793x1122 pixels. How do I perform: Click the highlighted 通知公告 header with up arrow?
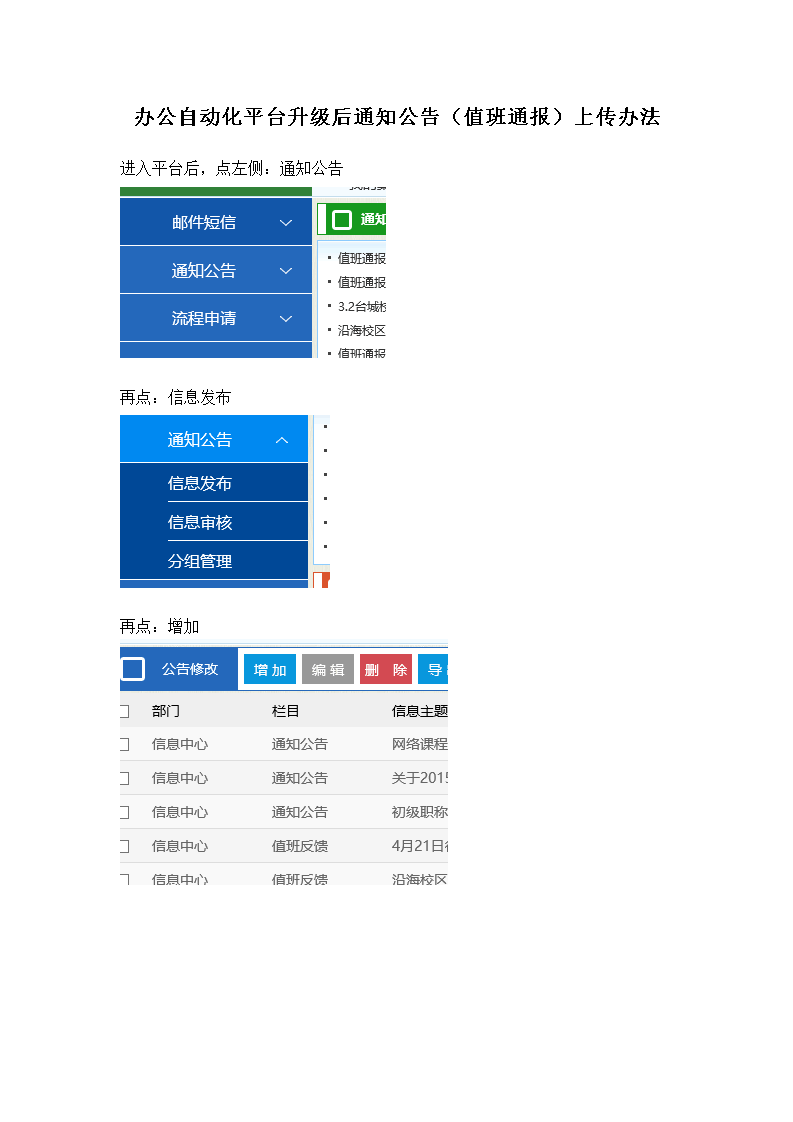213,439
